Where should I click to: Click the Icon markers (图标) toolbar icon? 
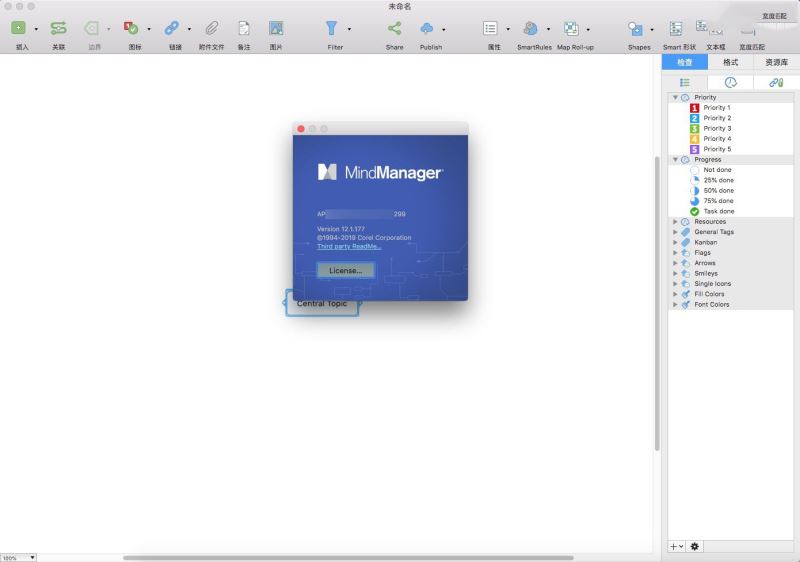(x=131, y=28)
